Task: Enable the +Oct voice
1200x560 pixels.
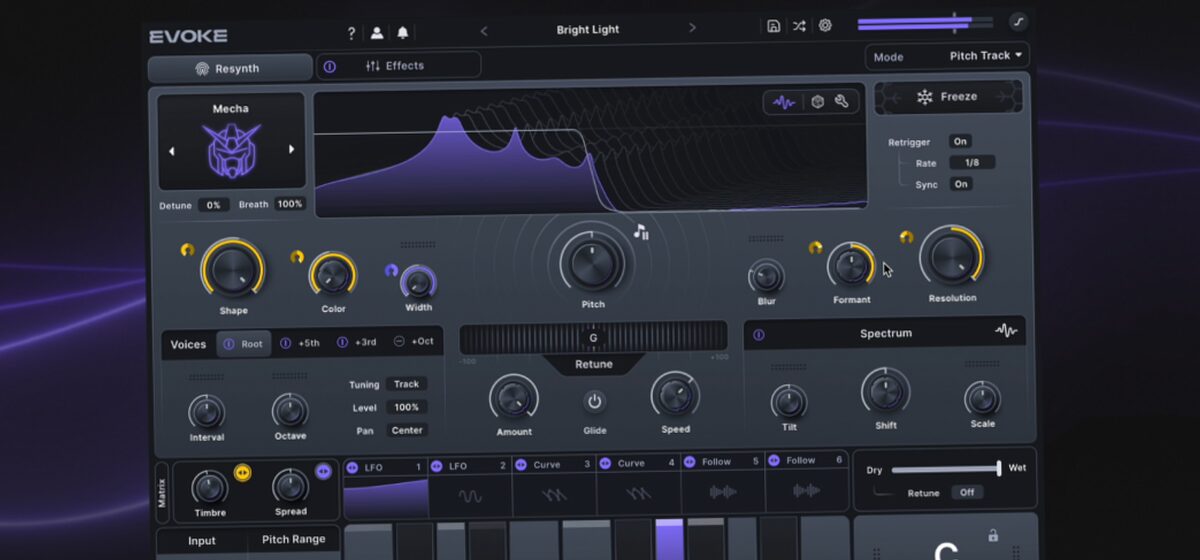Action: click(x=399, y=341)
